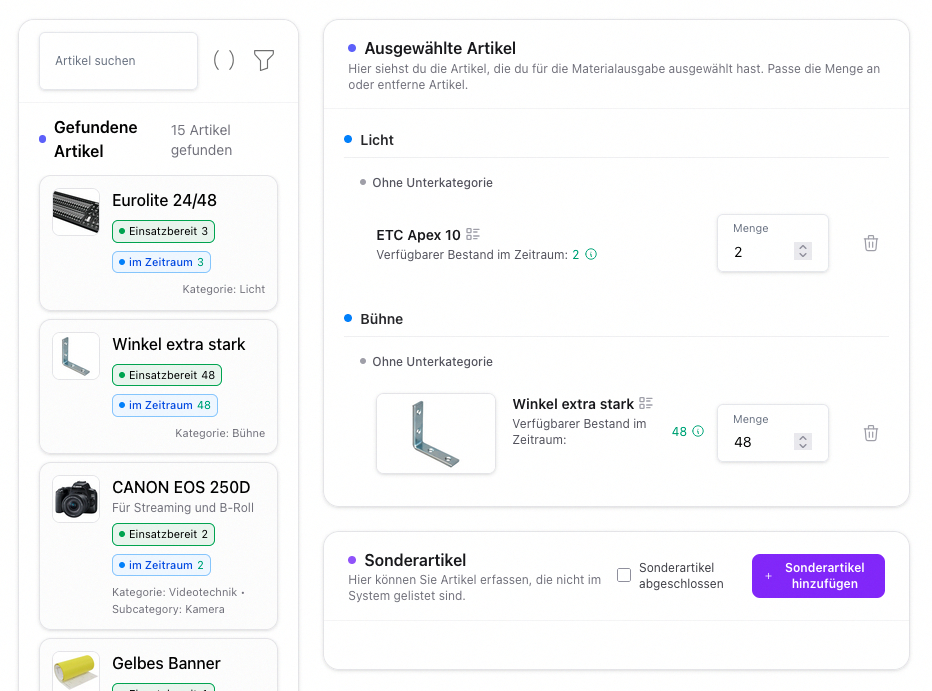
Task: Select the CANON EOS 250D article title
Action: (x=181, y=488)
